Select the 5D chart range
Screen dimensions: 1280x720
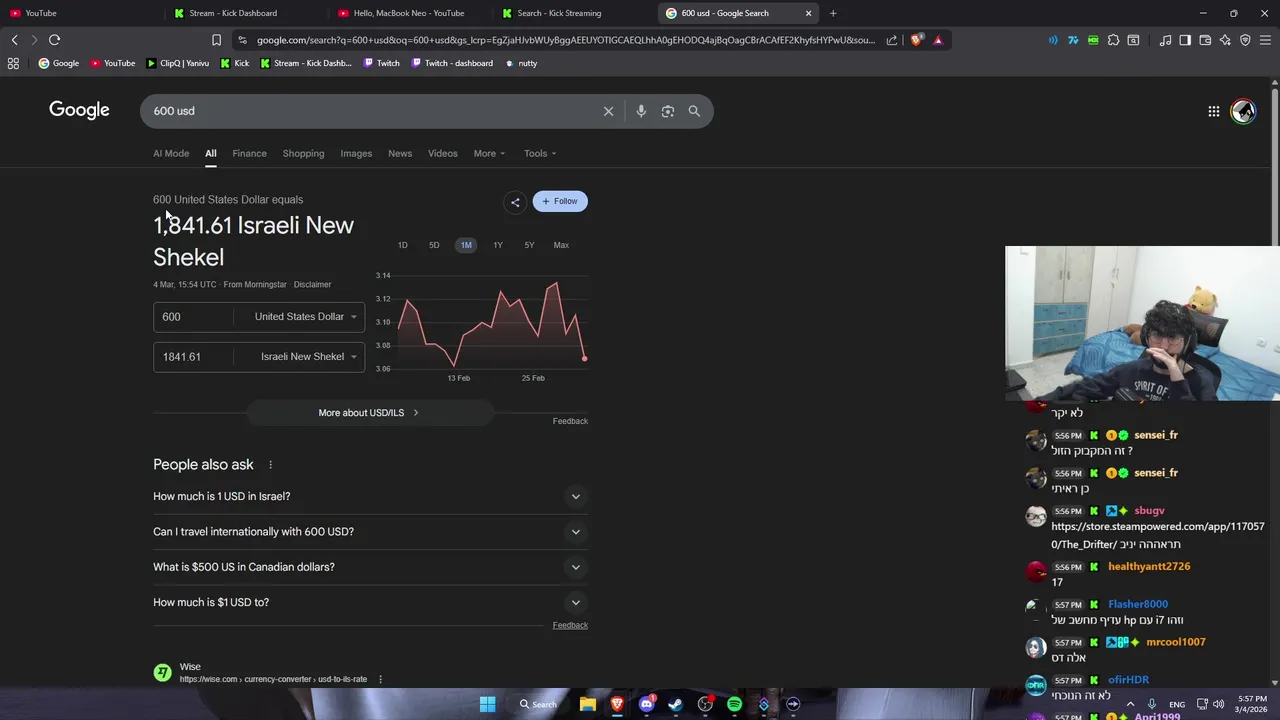(434, 245)
